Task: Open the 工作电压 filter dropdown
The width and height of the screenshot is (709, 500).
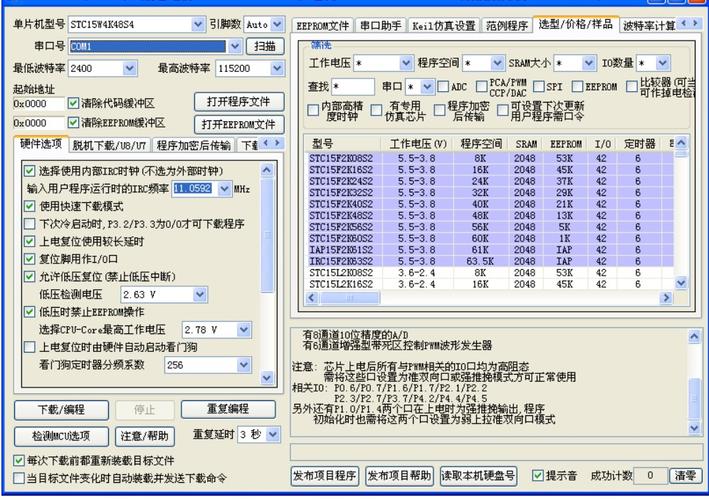Action: [x=406, y=63]
